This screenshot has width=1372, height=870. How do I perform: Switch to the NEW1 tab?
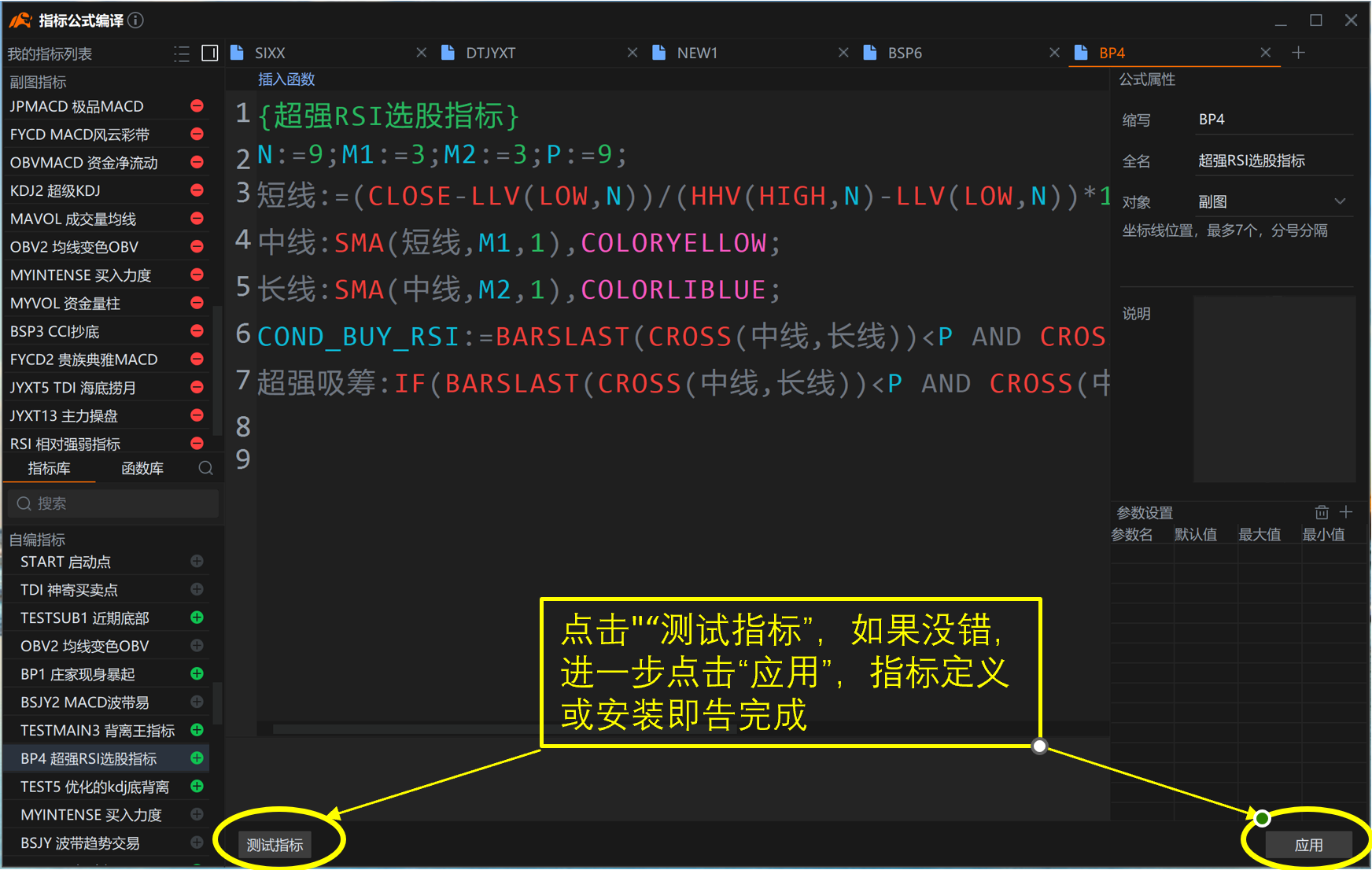coord(697,53)
